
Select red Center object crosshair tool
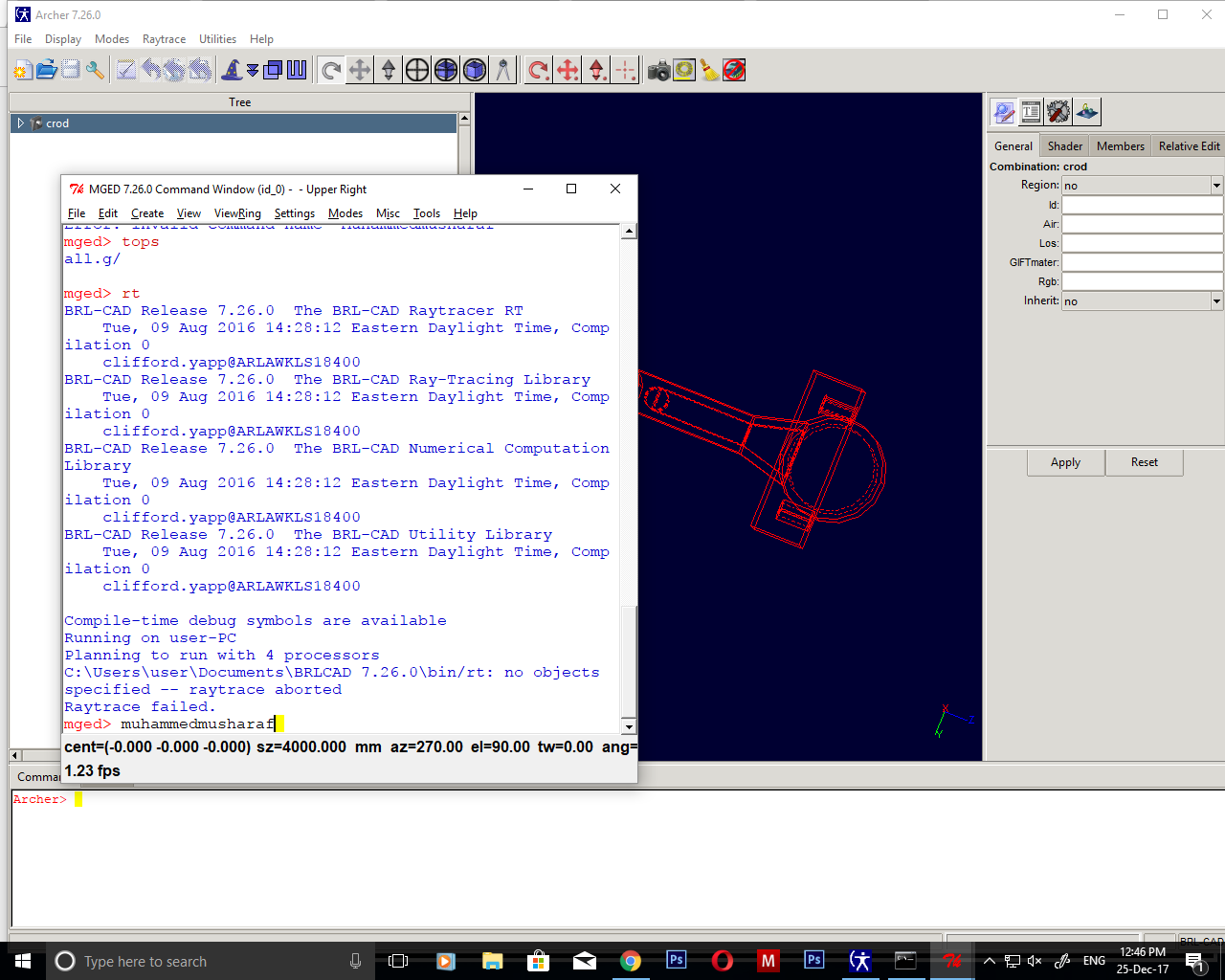625,70
